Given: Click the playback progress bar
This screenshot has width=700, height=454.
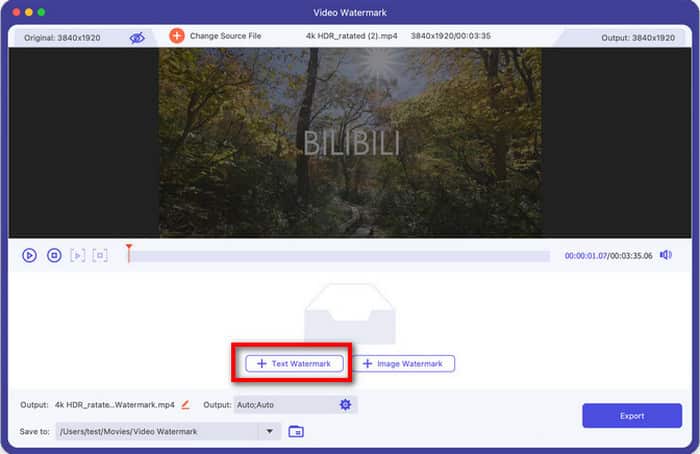Looking at the screenshot, I should tap(339, 256).
